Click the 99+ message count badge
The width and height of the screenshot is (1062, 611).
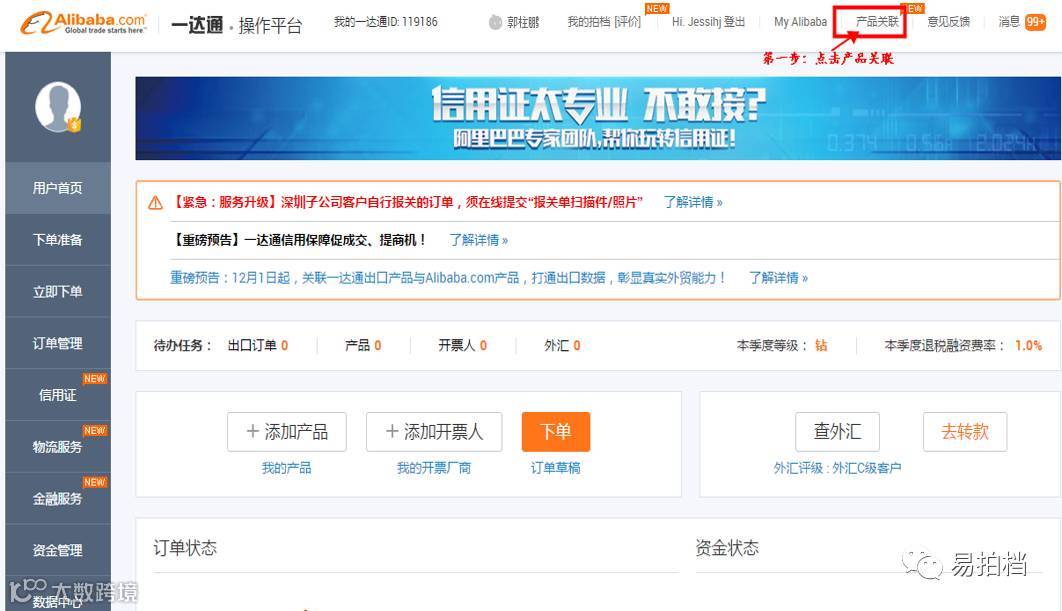pos(1036,22)
